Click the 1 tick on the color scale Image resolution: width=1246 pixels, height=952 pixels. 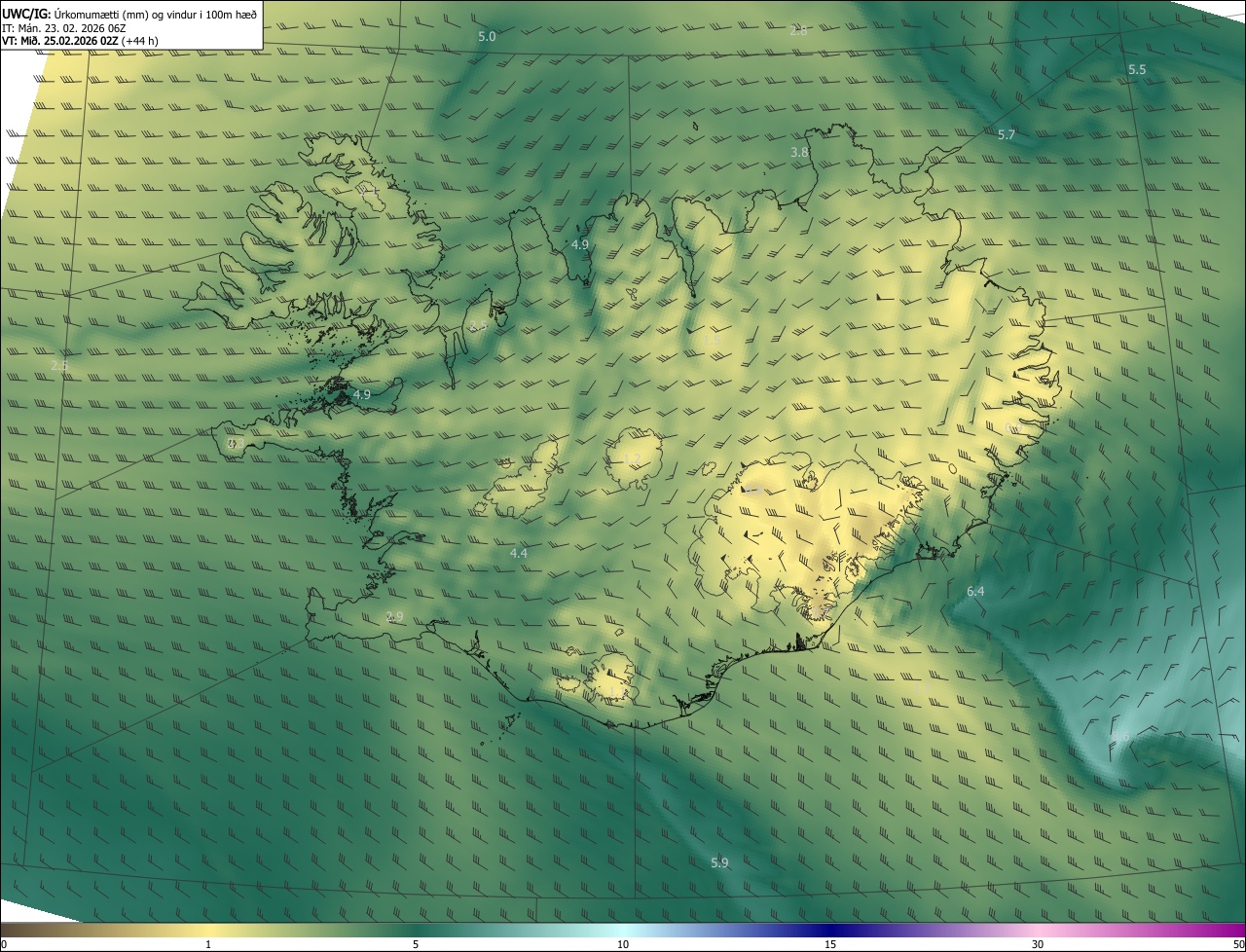208,944
